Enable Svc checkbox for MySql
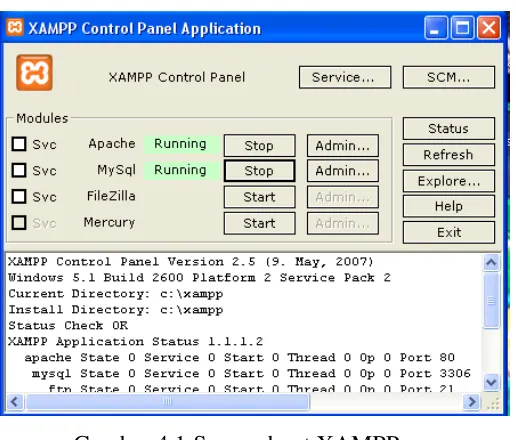The width and height of the screenshot is (516, 440). coord(19,170)
